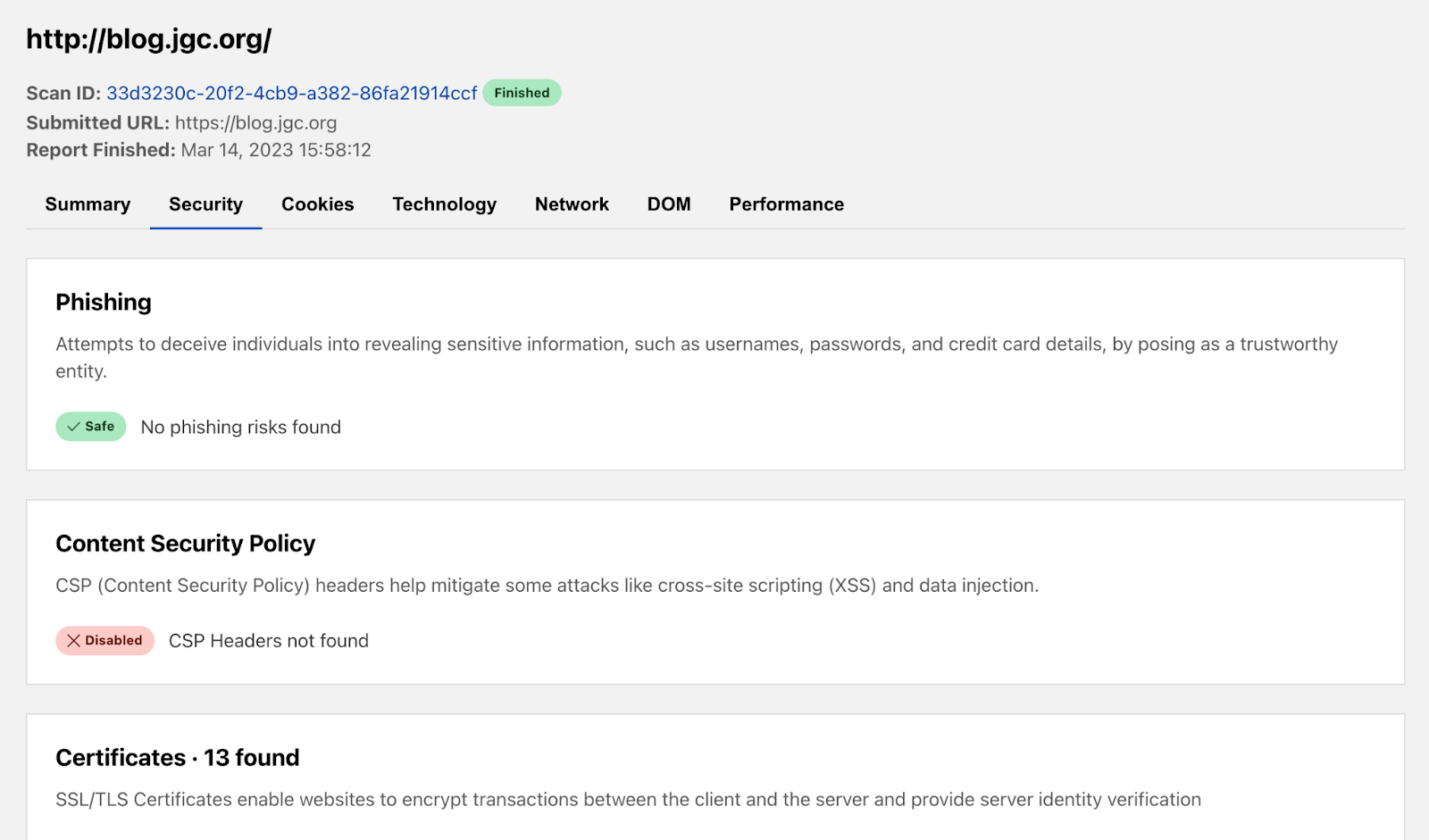Click the 'CSP Headers not found' text
This screenshot has height=840, width=1429.
(269, 641)
